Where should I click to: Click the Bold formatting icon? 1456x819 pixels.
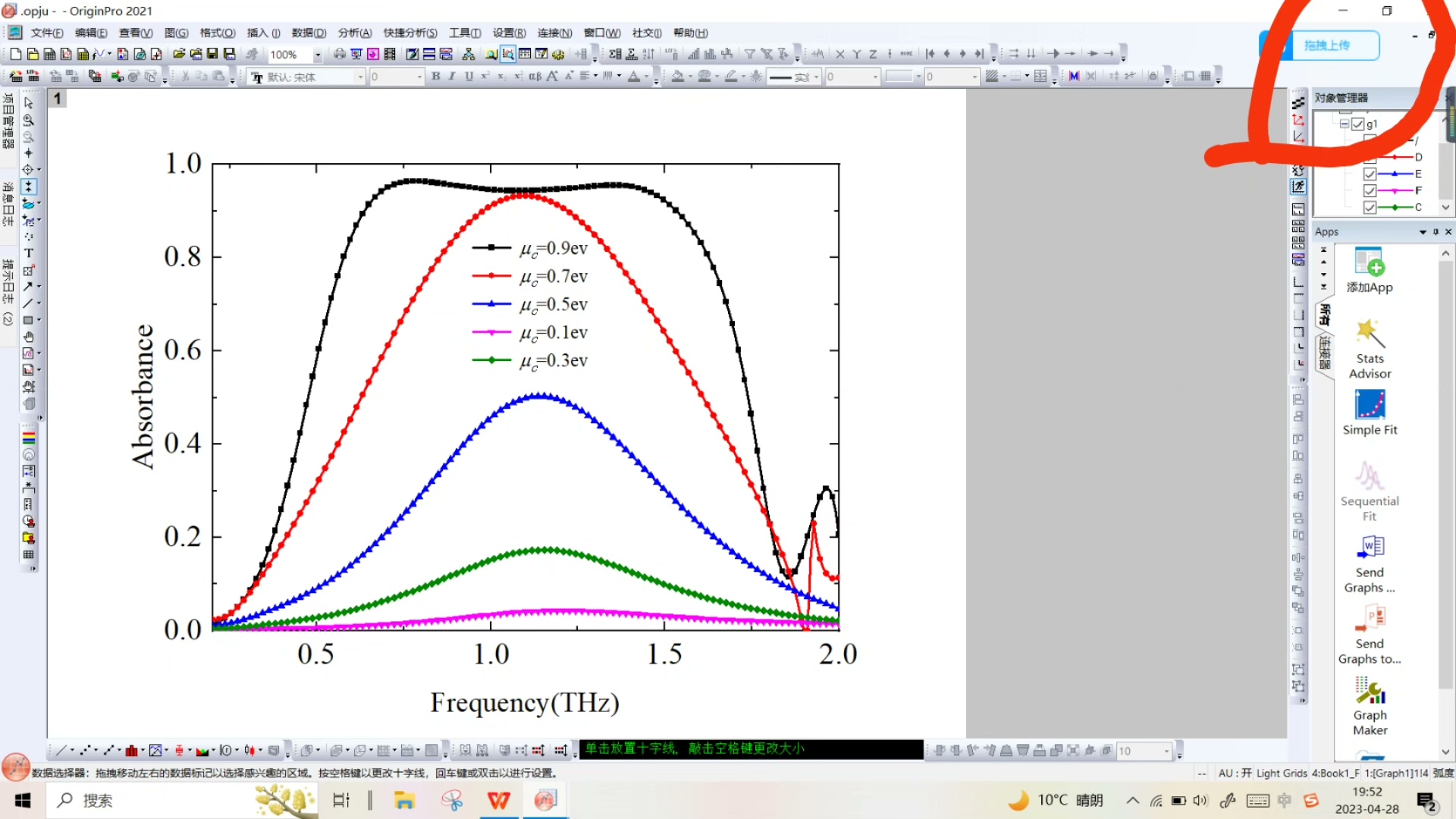(x=435, y=77)
